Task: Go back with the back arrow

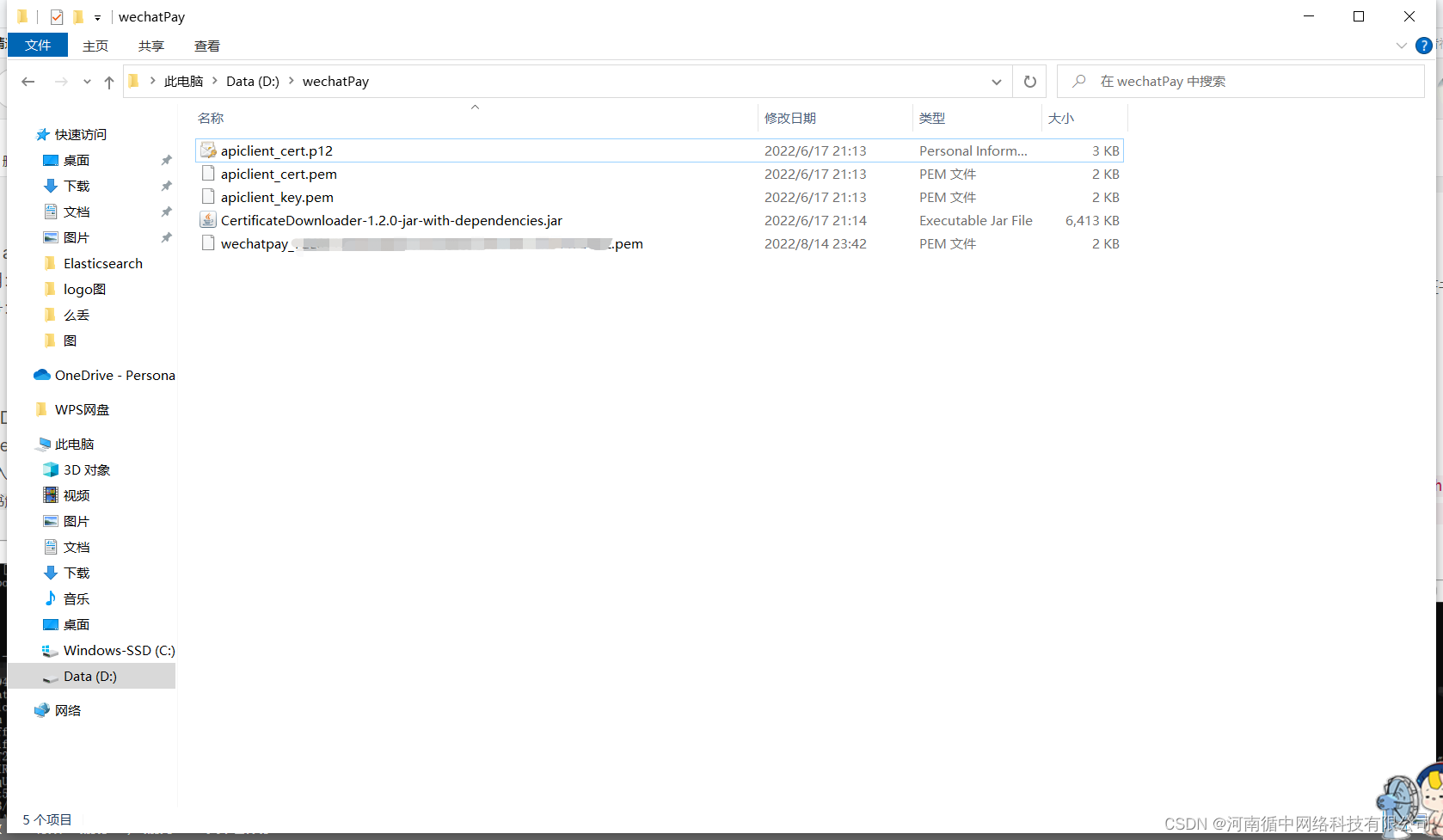Action: pyautogui.click(x=28, y=82)
